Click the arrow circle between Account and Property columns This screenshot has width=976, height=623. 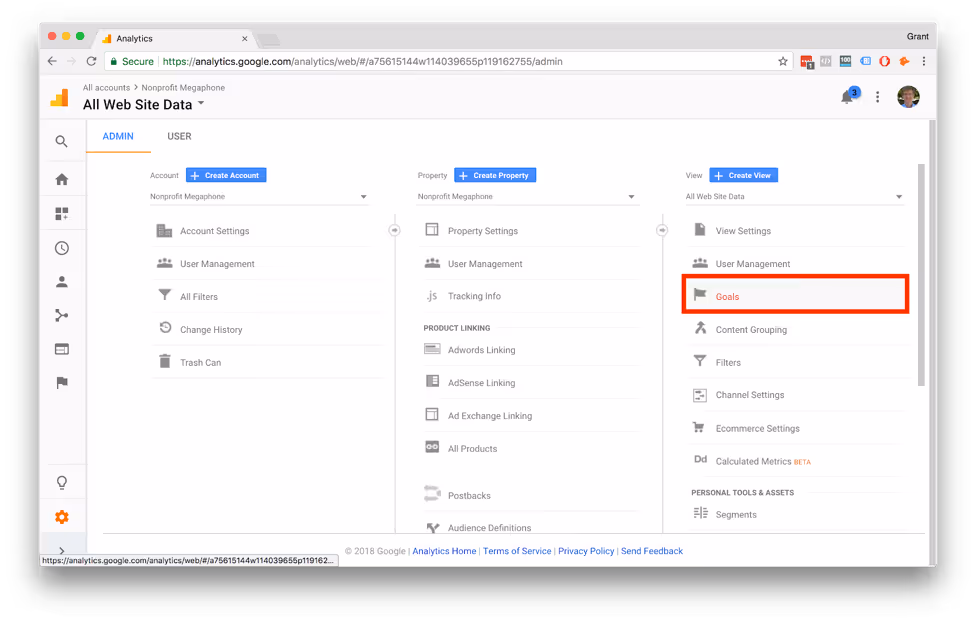[x=395, y=230]
